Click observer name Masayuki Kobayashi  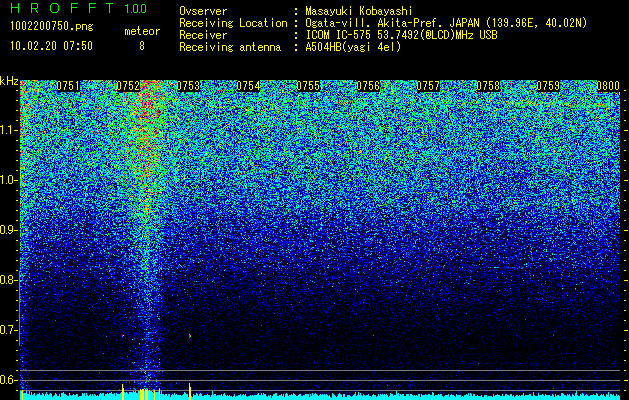click(359, 12)
